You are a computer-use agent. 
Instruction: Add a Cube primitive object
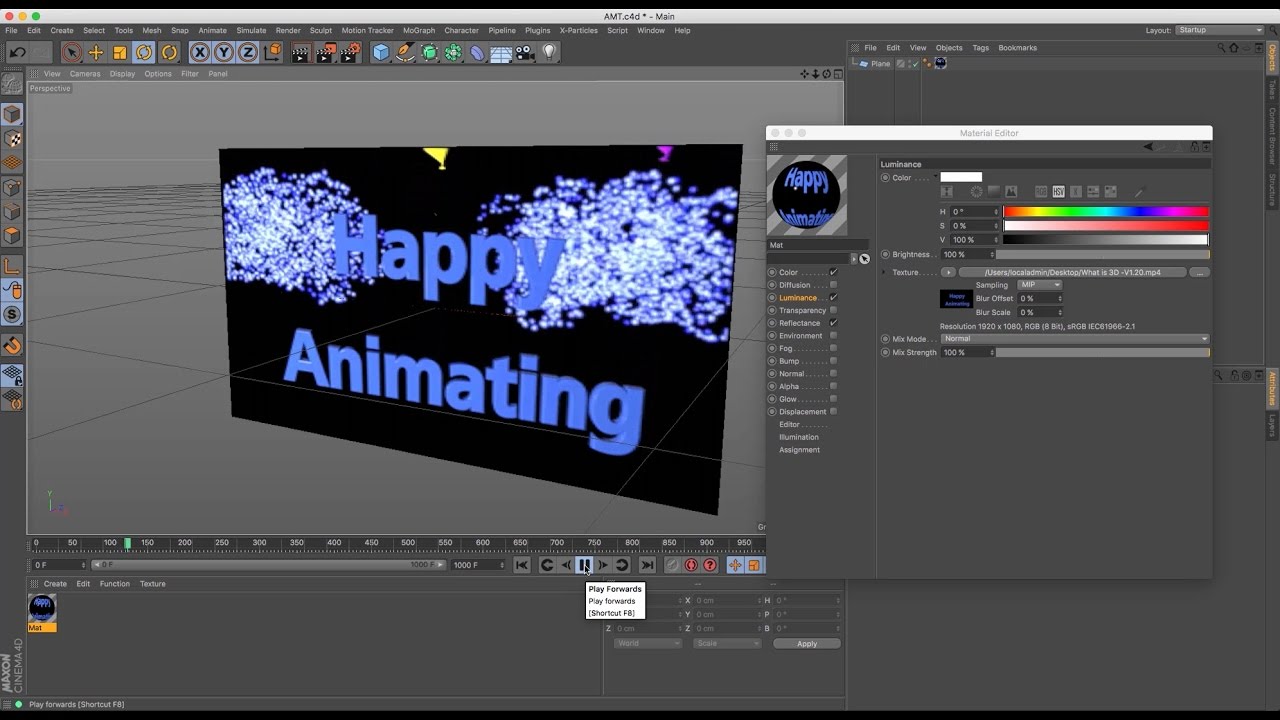pyautogui.click(x=380, y=52)
